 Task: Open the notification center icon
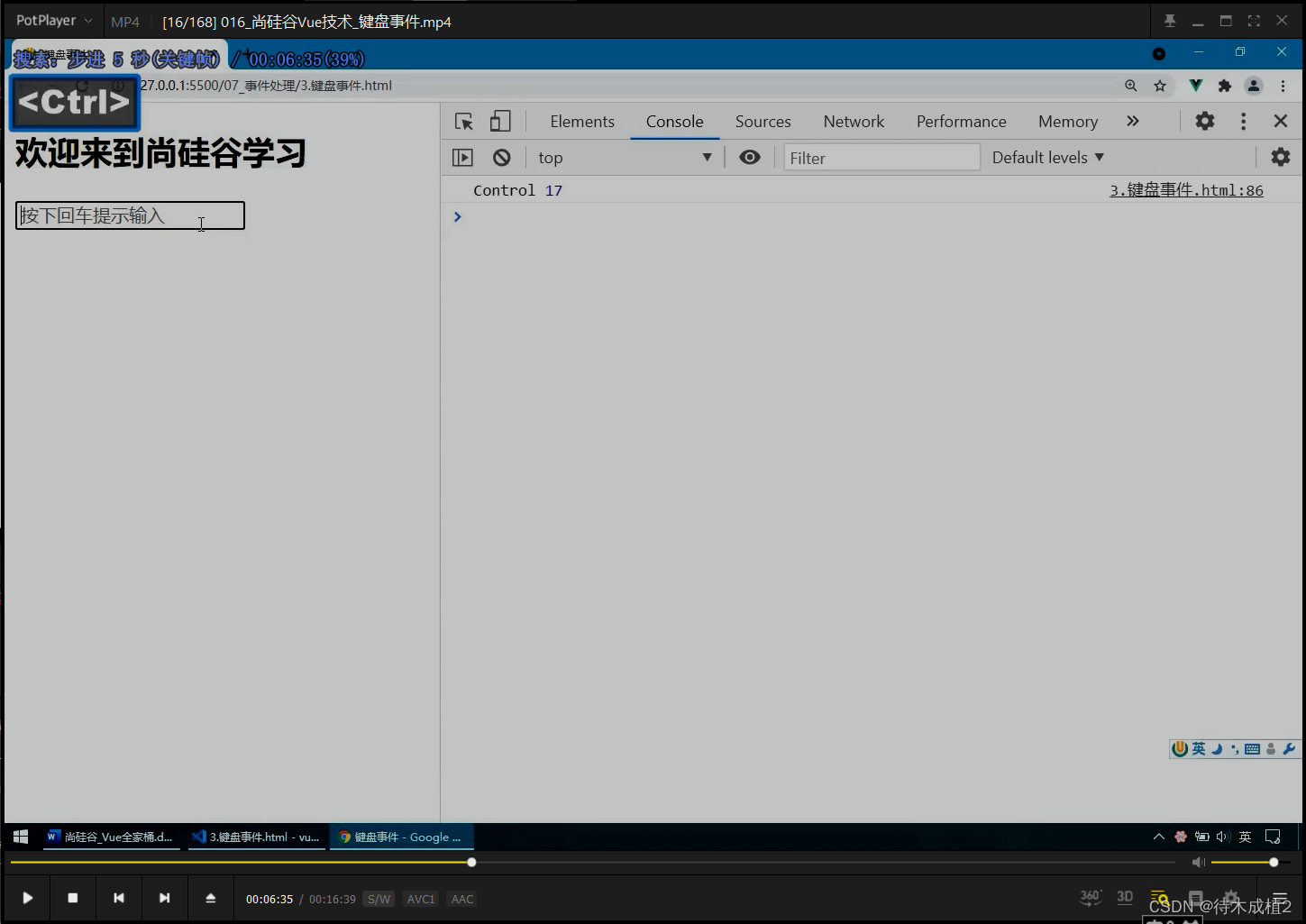click(x=1273, y=837)
